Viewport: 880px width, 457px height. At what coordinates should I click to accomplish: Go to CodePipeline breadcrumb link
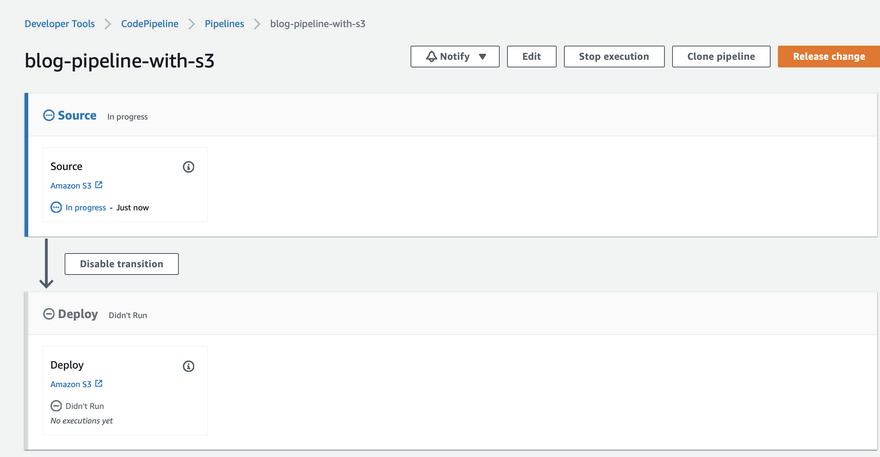coord(150,24)
